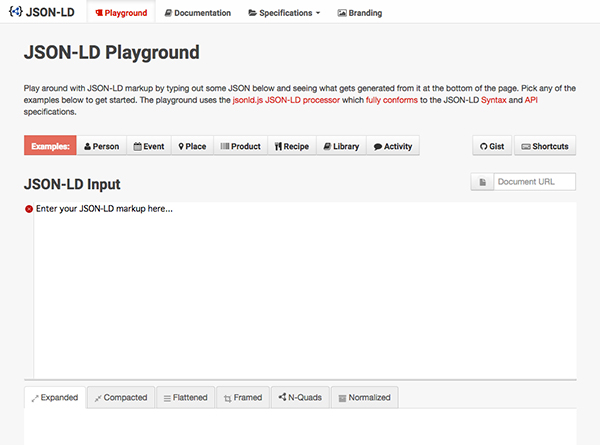Click the red error icon in editor gutter
This screenshot has height=445, width=600.
(x=29, y=209)
